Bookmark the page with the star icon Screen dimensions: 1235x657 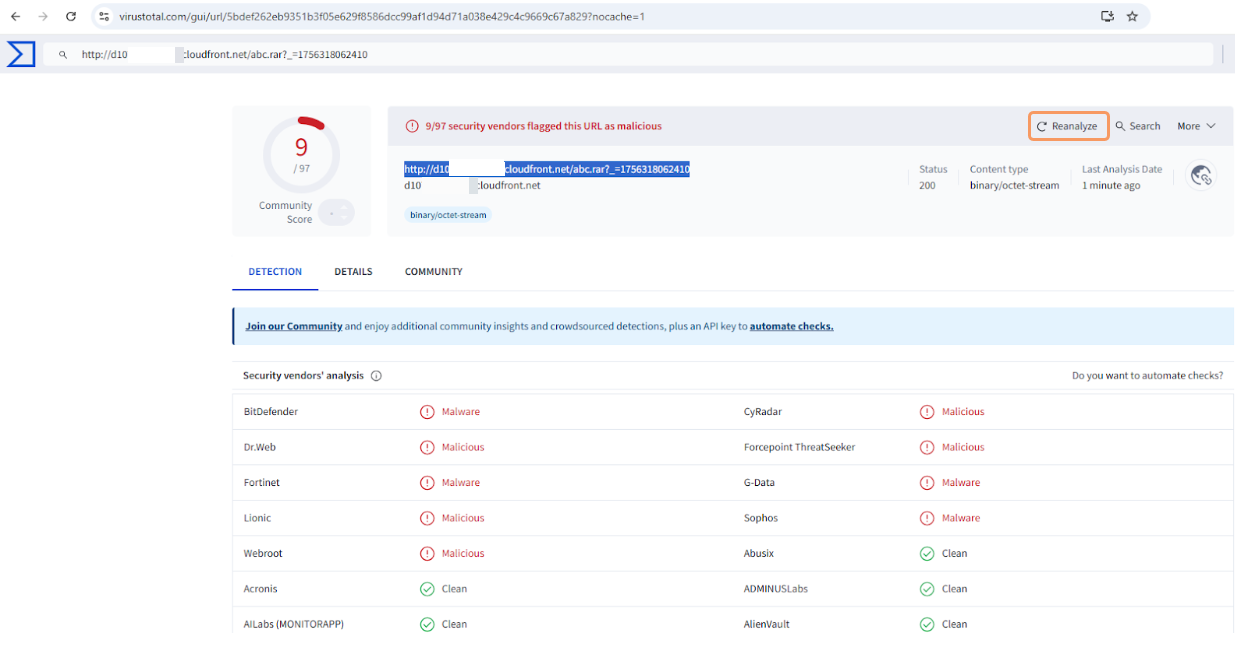pyautogui.click(x=1132, y=16)
